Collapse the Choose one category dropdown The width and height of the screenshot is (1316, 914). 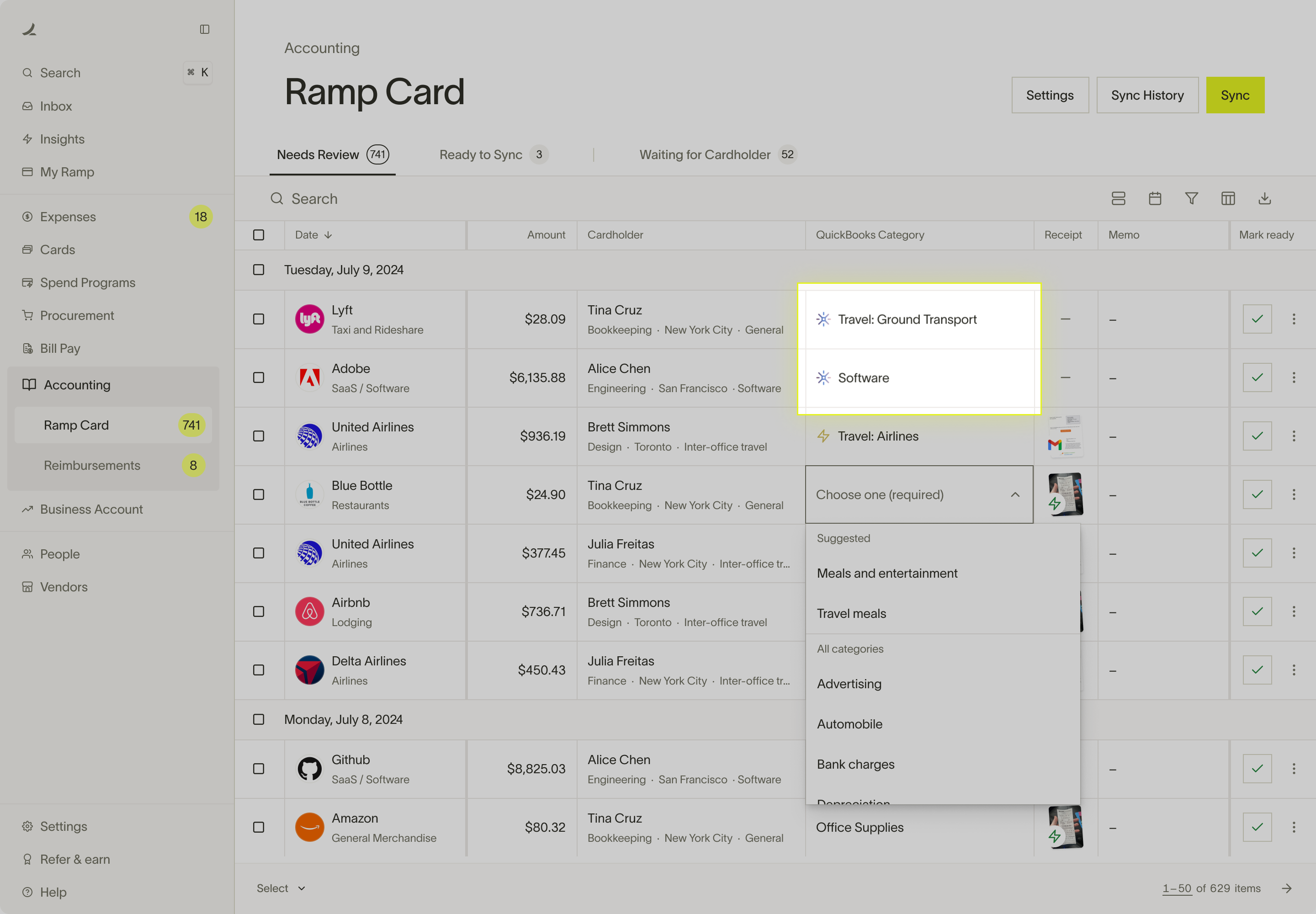pyautogui.click(x=1015, y=495)
